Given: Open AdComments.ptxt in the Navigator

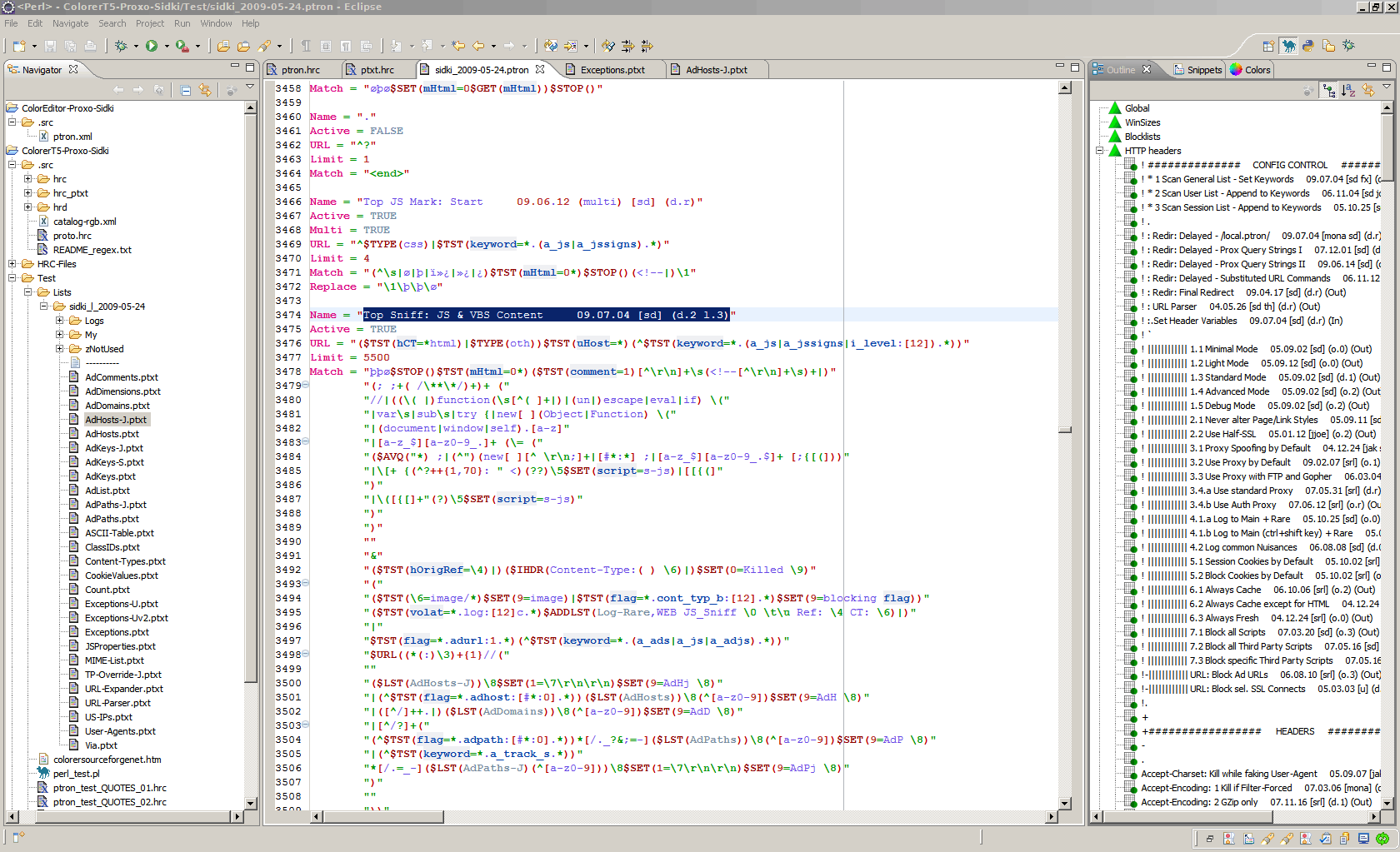Looking at the screenshot, I should [121, 377].
